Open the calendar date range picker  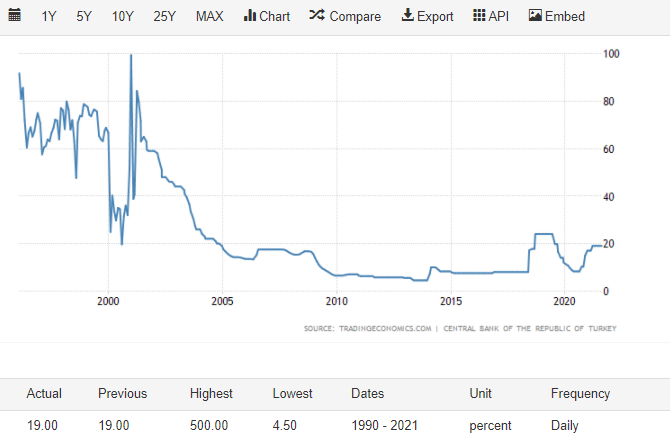coord(15,16)
